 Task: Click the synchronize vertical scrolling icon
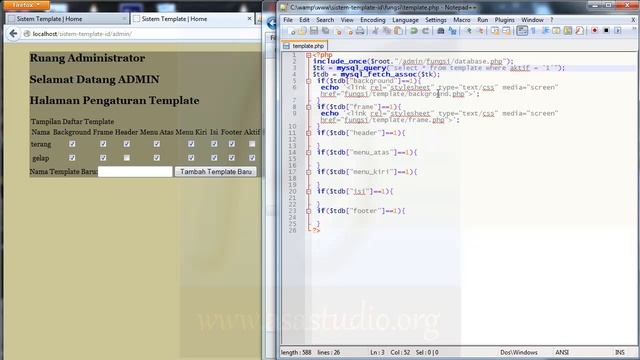(x=495, y=31)
